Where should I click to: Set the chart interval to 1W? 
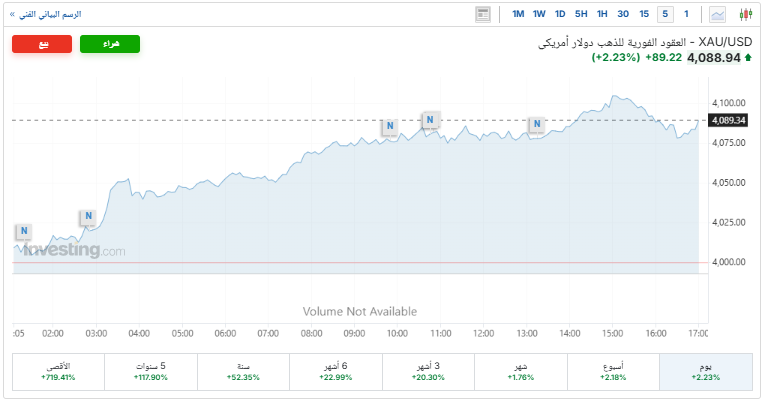[x=539, y=14]
